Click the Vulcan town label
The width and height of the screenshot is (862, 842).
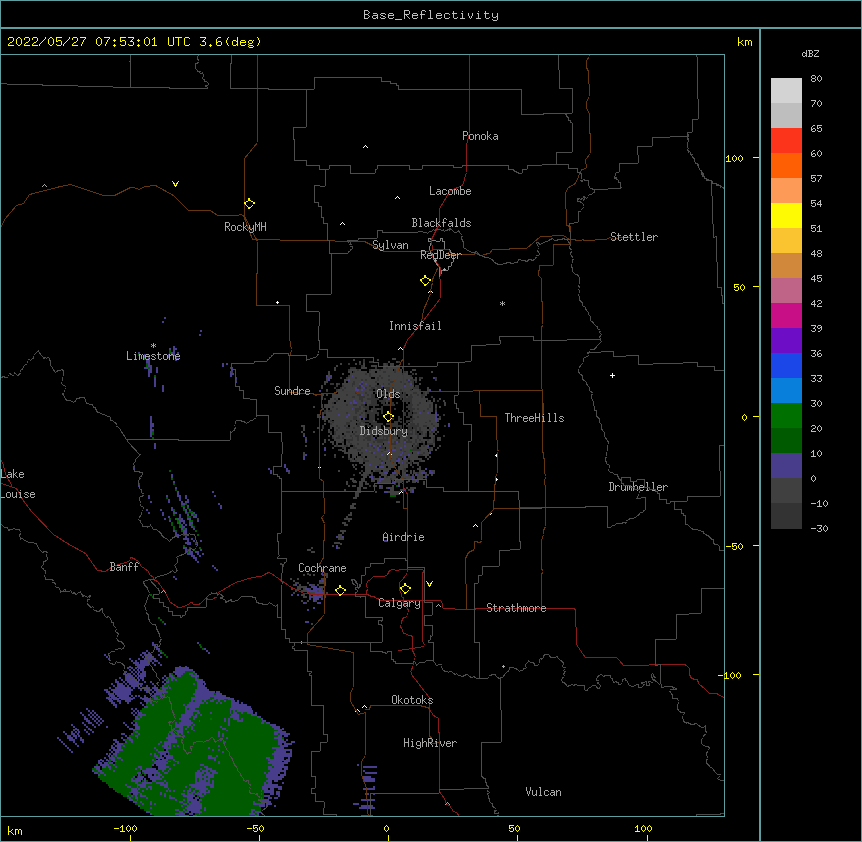[543, 792]
